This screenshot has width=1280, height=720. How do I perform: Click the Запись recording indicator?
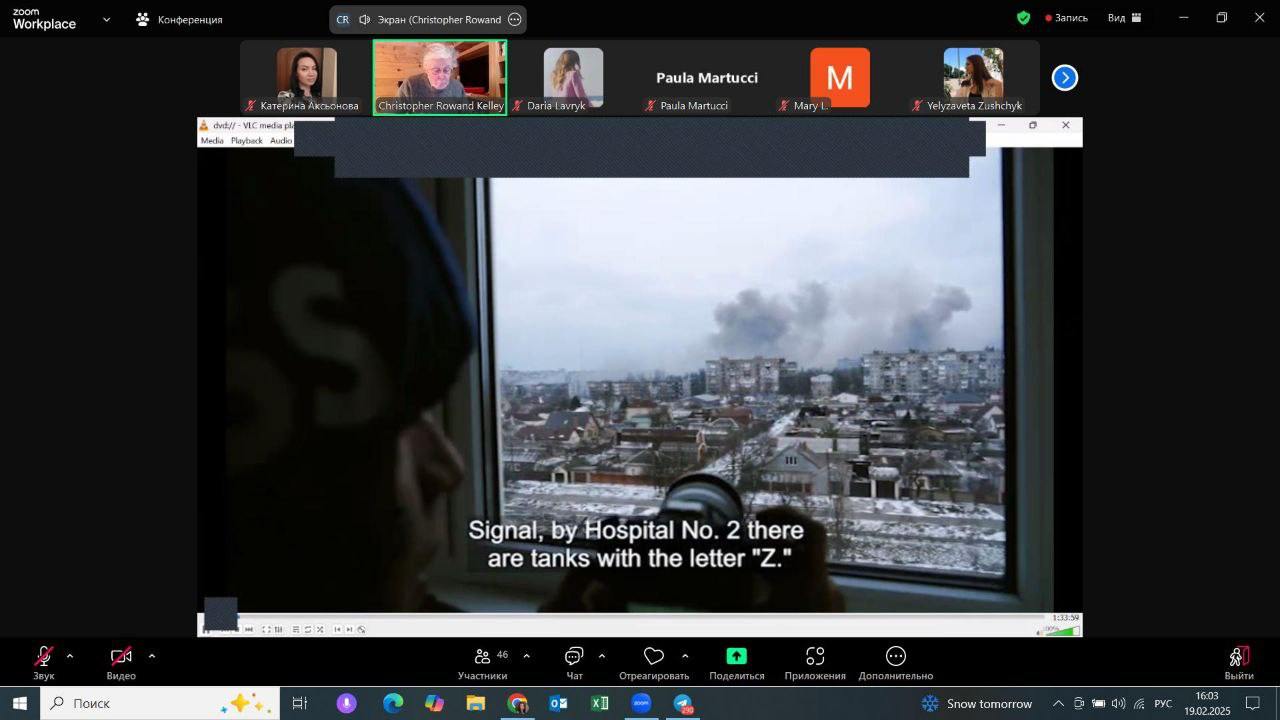point(1067,18)
